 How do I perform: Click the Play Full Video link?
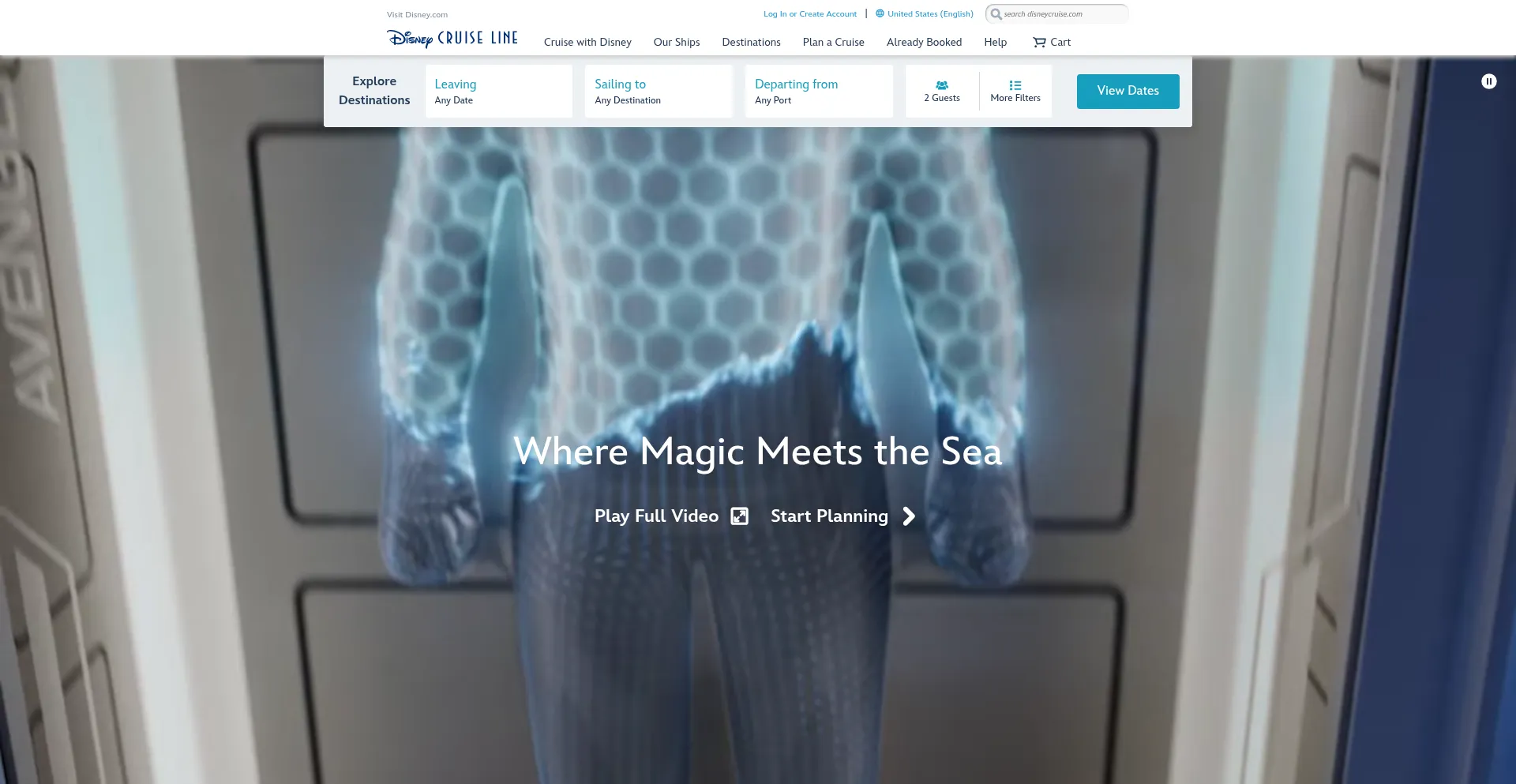point(656,516)
